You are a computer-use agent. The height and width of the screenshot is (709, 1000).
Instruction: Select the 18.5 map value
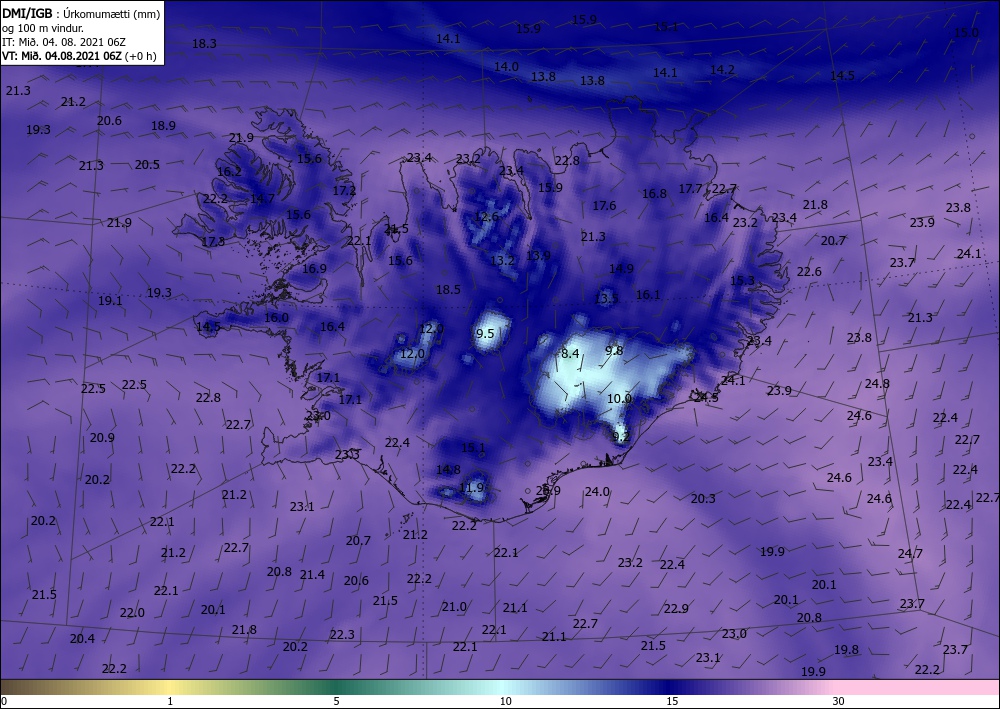point(448,289)
